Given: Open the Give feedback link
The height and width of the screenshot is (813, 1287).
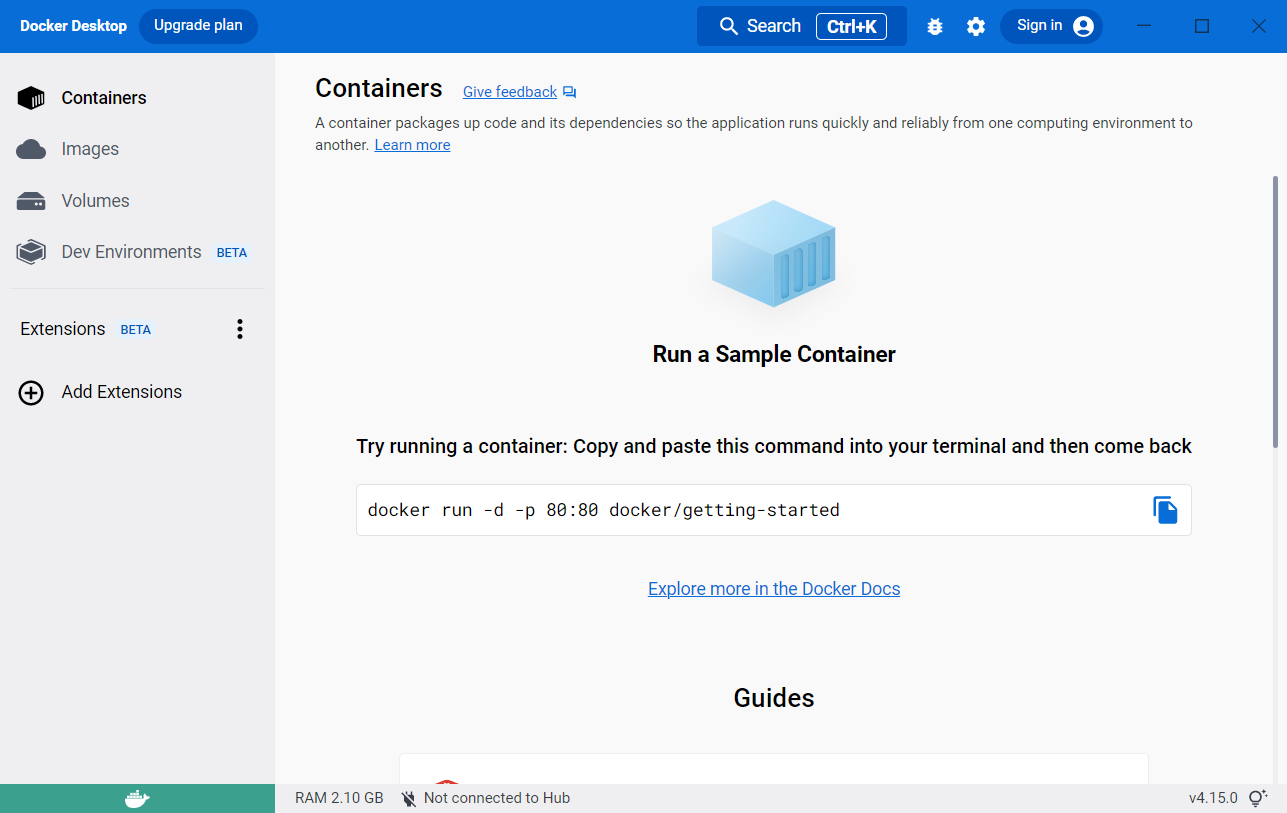Looking at the screenshot, I should click(x=510, y=92).
